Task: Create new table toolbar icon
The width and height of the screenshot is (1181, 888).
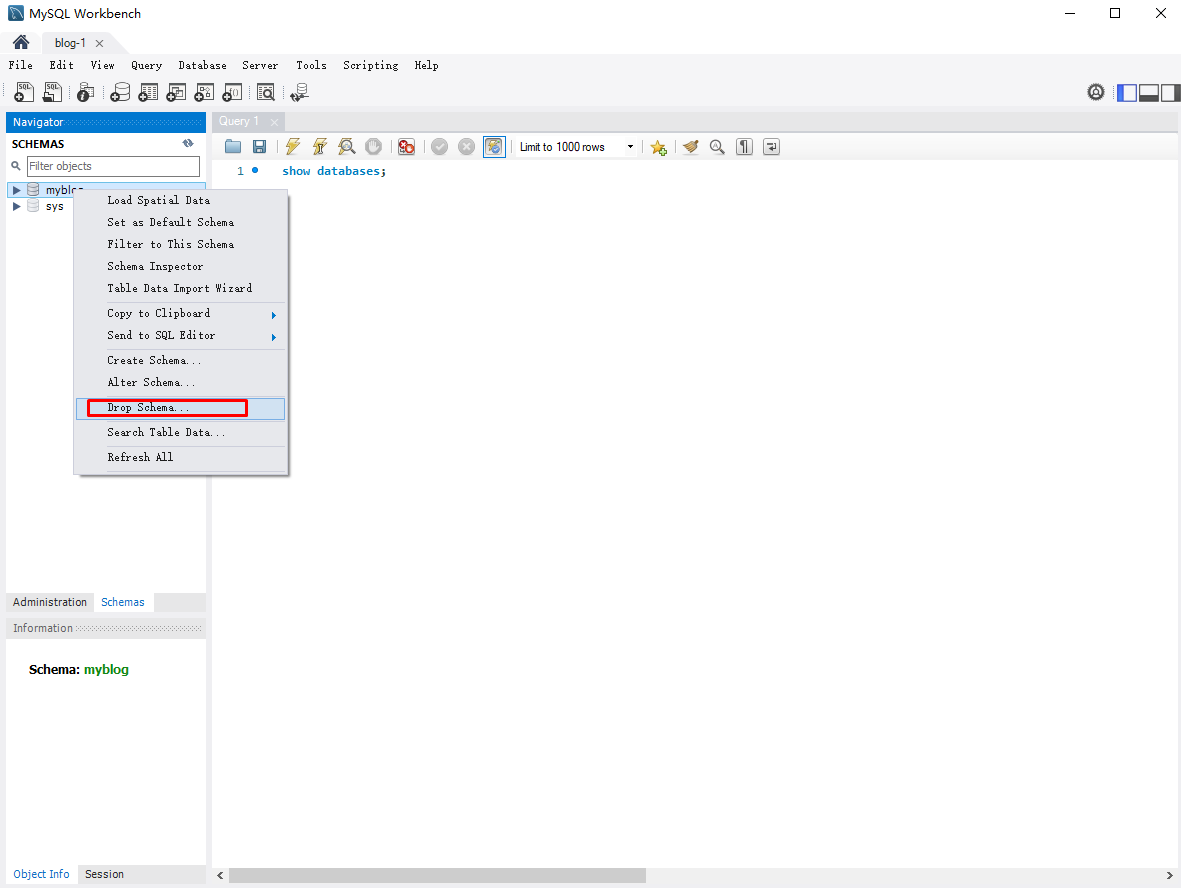Action: pos(148,93)
